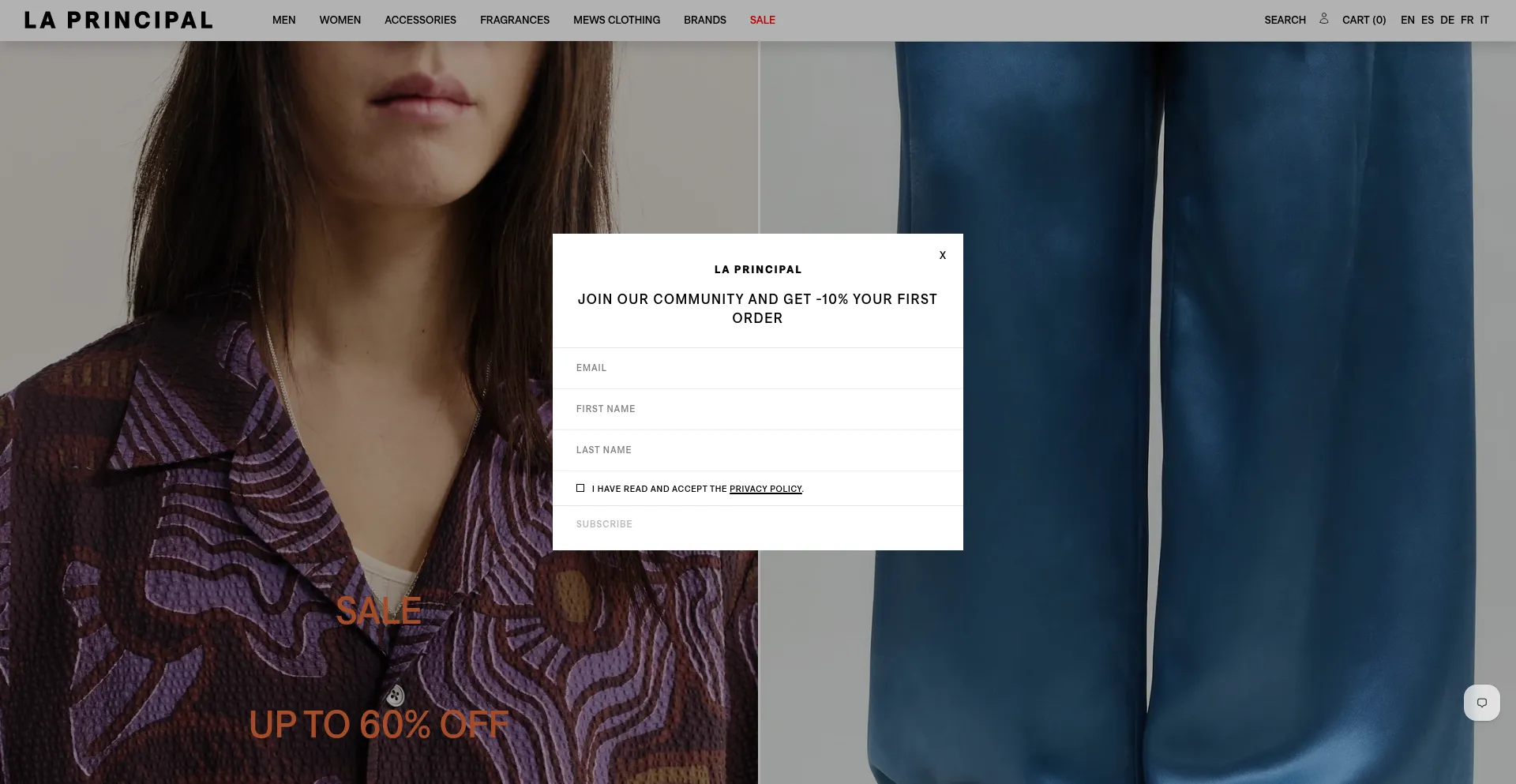The height and width of the screenshot is (784, 1516).
Task: Open the Search link
Action: [1285, 20]
